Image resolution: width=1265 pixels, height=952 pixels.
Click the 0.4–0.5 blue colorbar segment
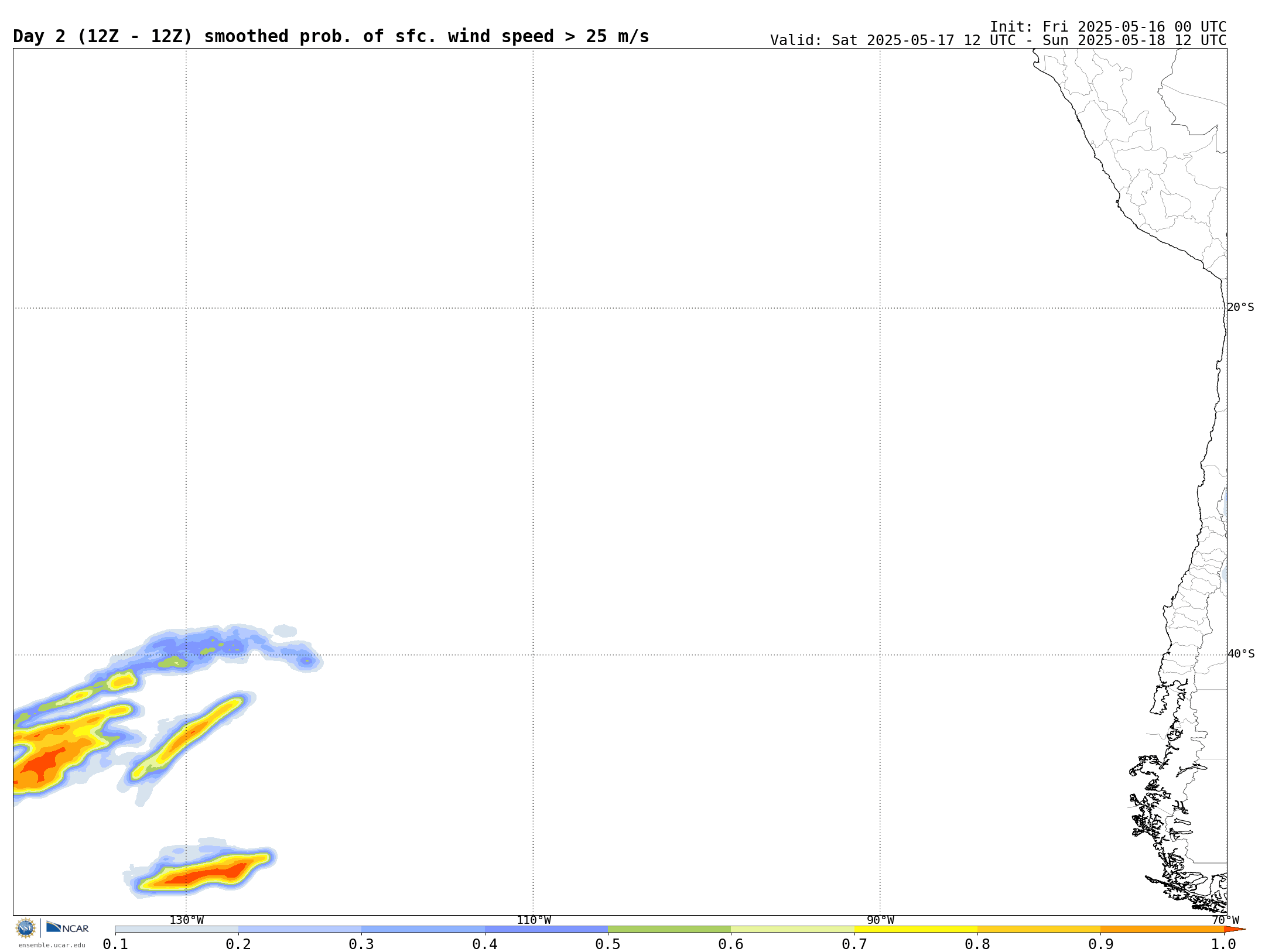point(546,929)
